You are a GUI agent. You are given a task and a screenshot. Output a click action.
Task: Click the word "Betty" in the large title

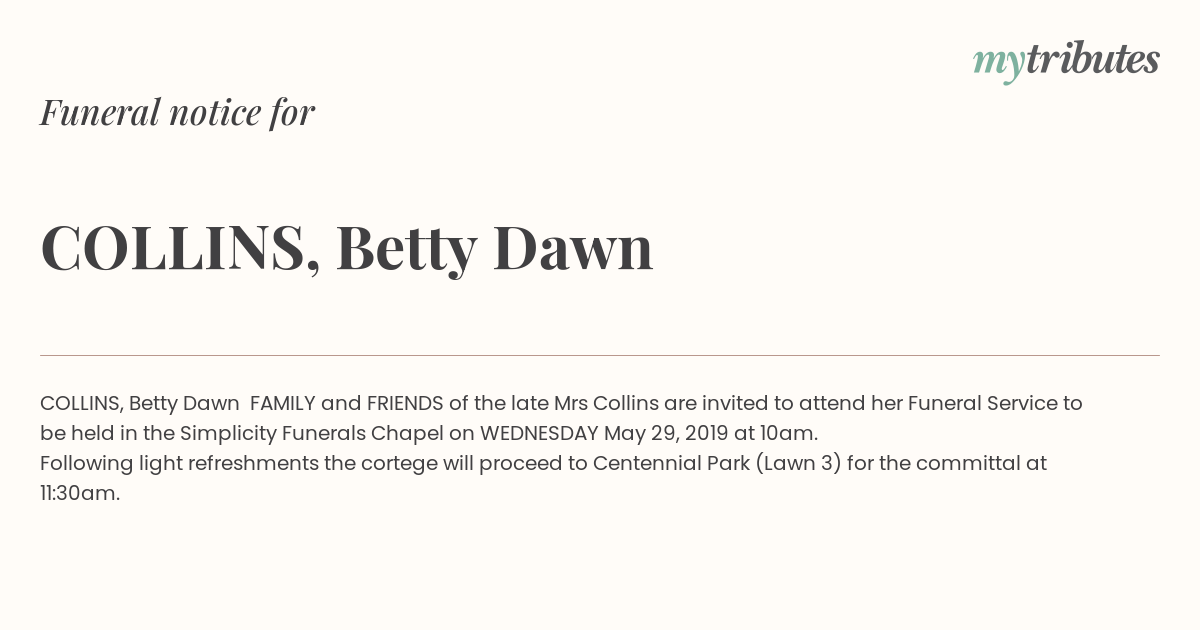click(406, 249)
